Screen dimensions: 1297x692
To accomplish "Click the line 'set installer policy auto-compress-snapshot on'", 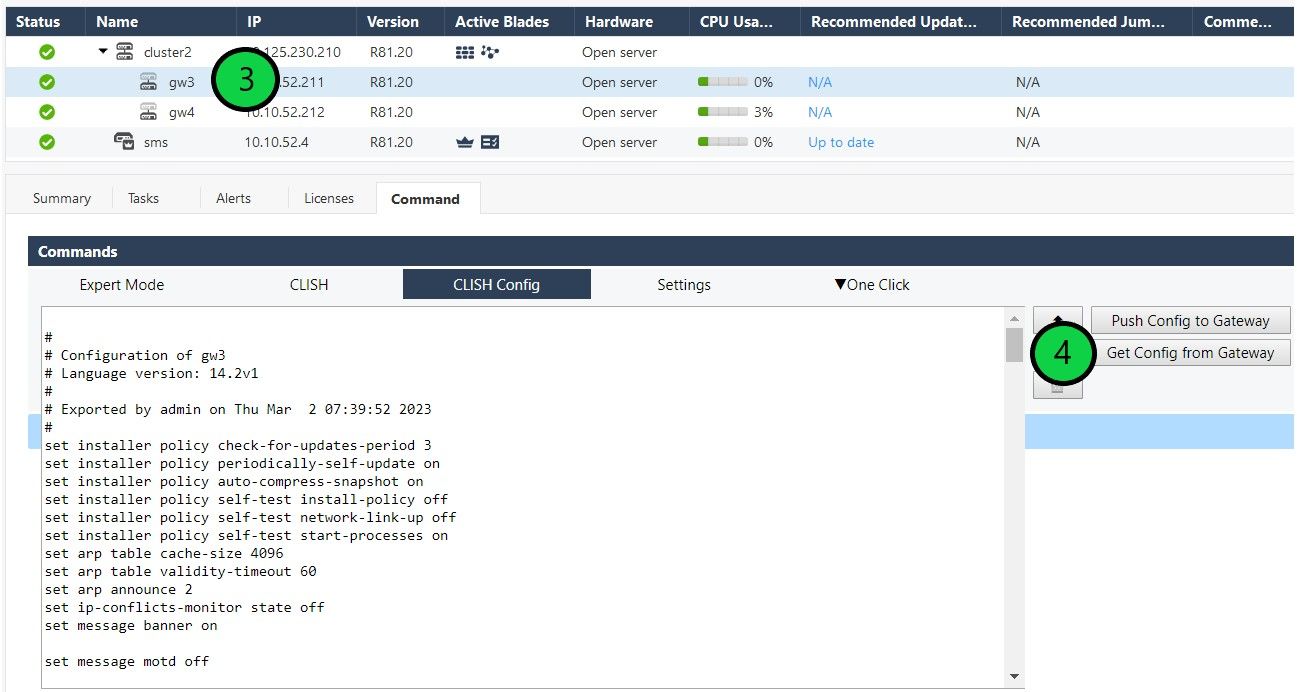I will [234, 481].
